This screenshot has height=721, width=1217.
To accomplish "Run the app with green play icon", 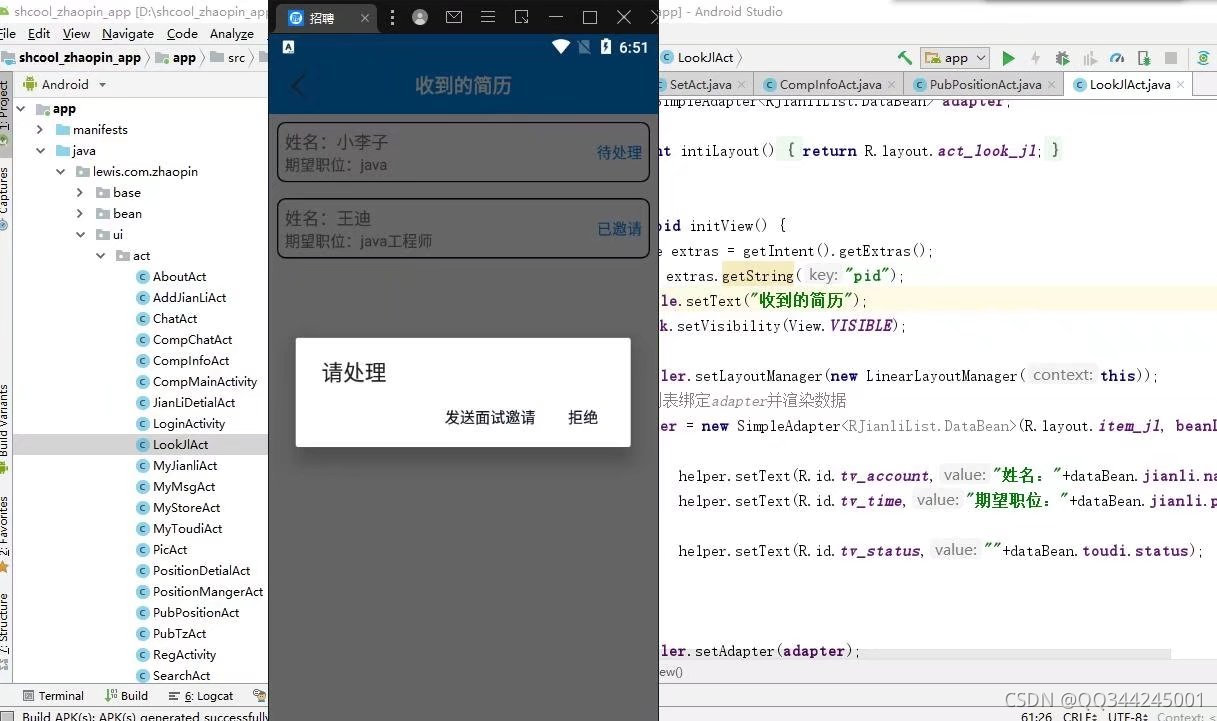I will pos(1009,58).
